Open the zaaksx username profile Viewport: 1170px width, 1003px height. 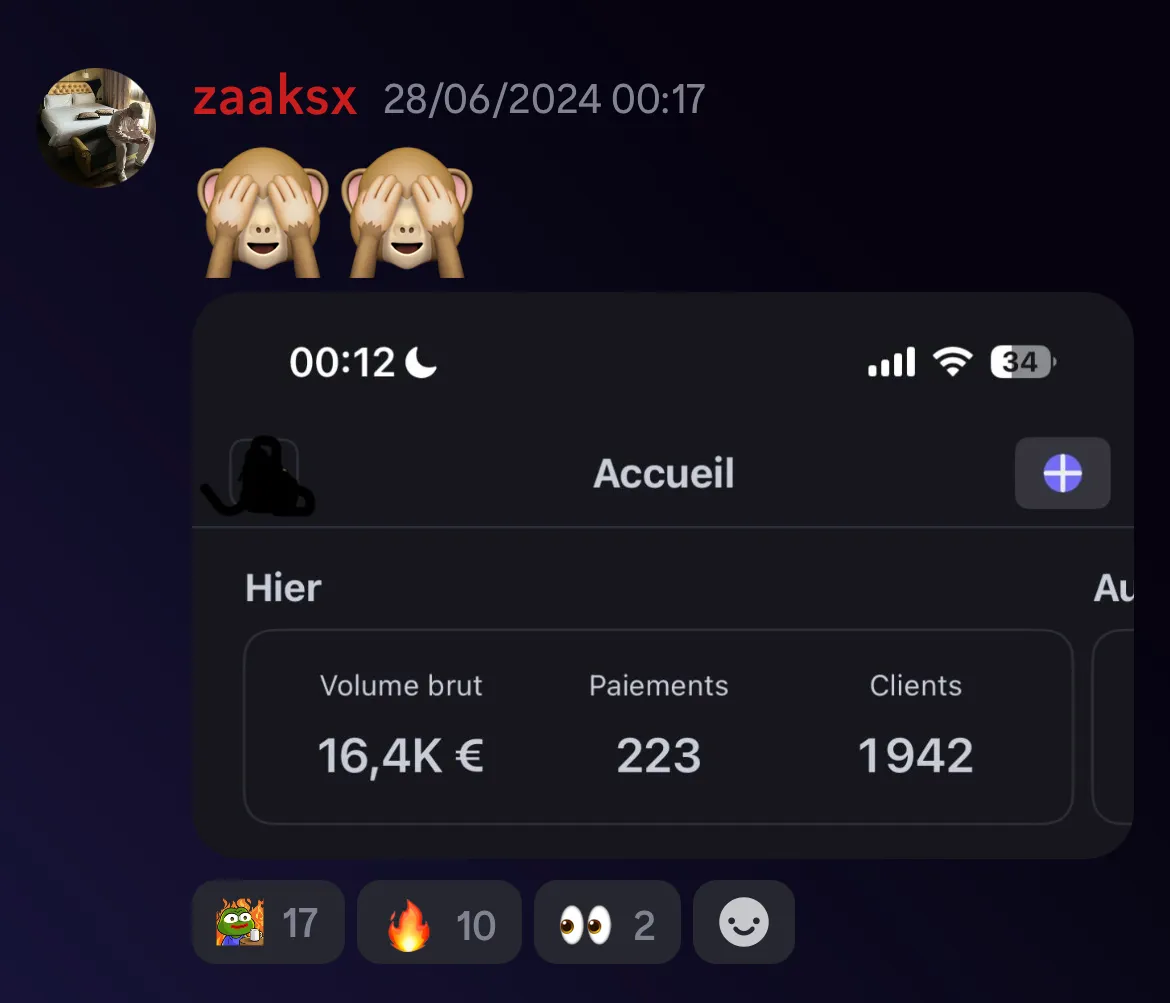coord(275,96)
